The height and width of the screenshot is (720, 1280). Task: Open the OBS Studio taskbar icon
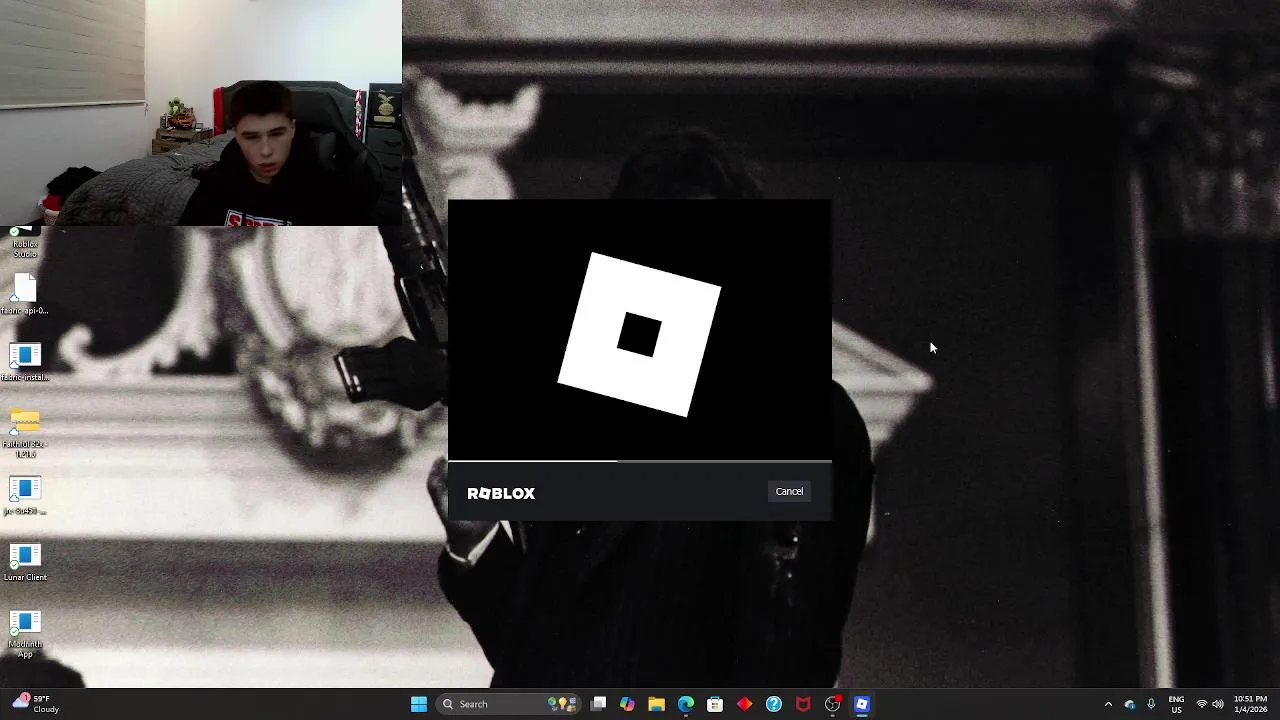833,704
